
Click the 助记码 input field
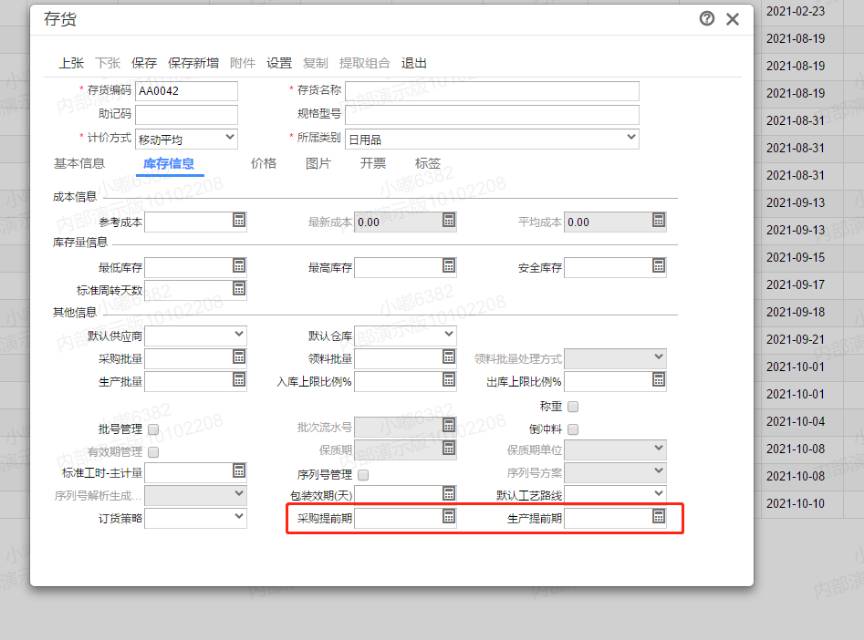[x=186, y=115]
